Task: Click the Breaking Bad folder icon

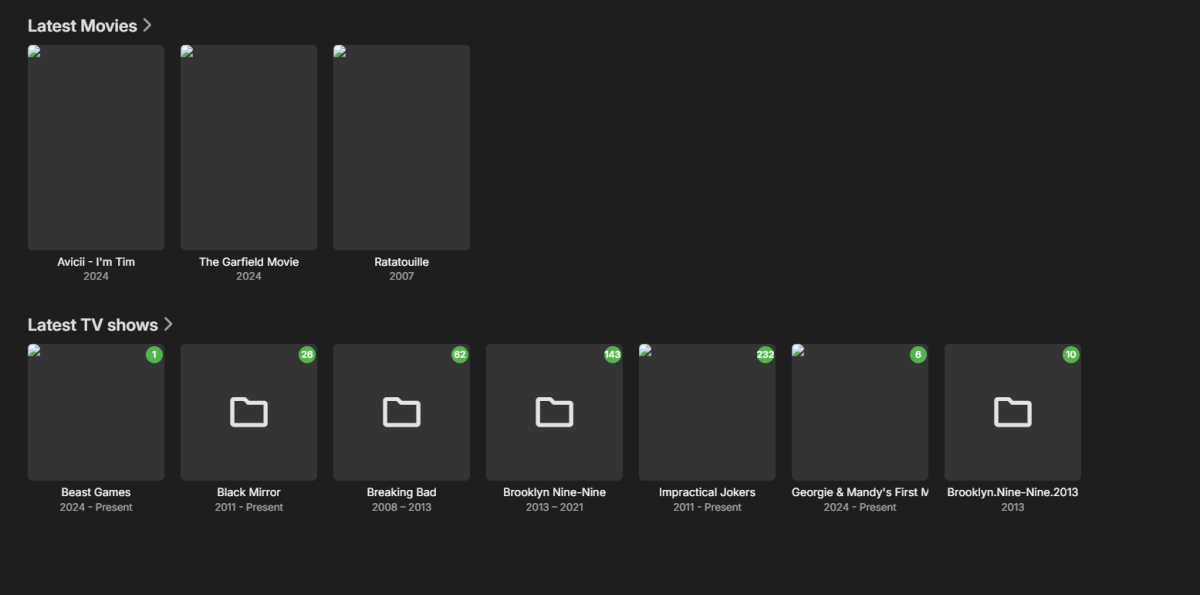Action: click(x=401, y=412)
